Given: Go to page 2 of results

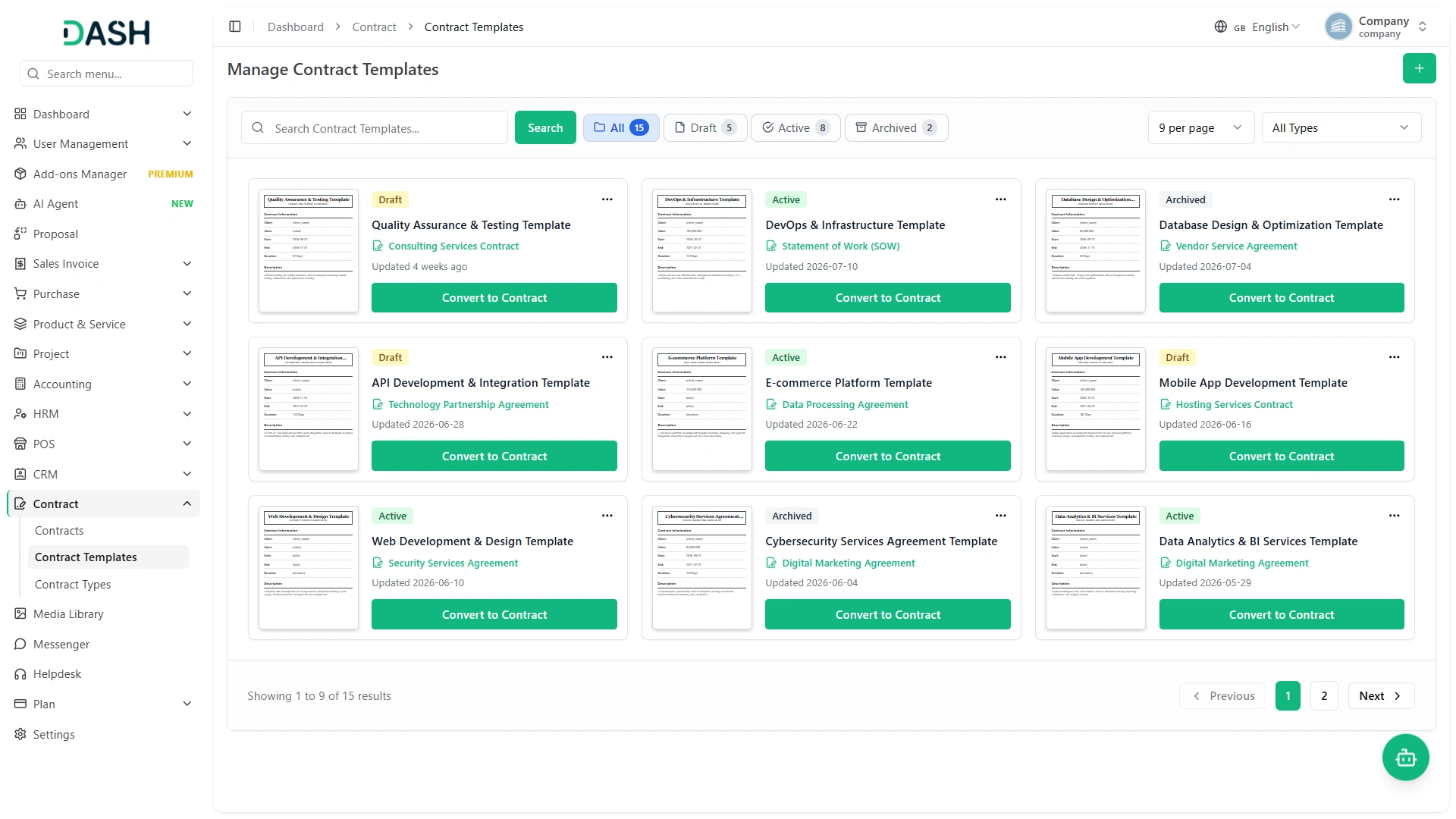Looking at the screenshot, I should [1324, 695].
